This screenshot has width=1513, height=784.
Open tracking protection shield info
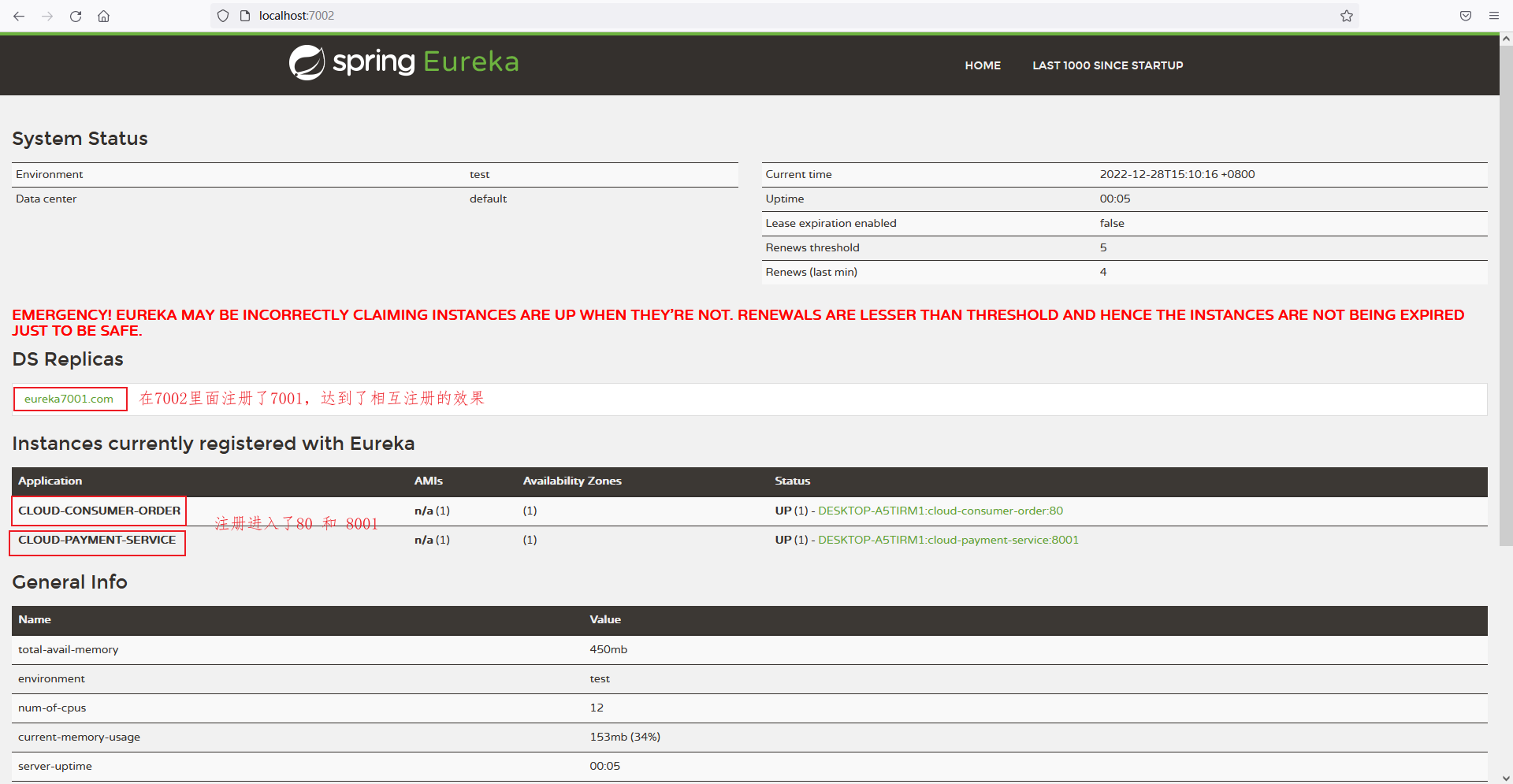(223, 16)
